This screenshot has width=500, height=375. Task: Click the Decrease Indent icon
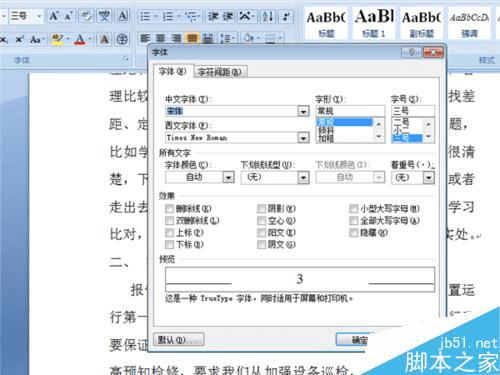pyautogui.click(x=213, y=16)
